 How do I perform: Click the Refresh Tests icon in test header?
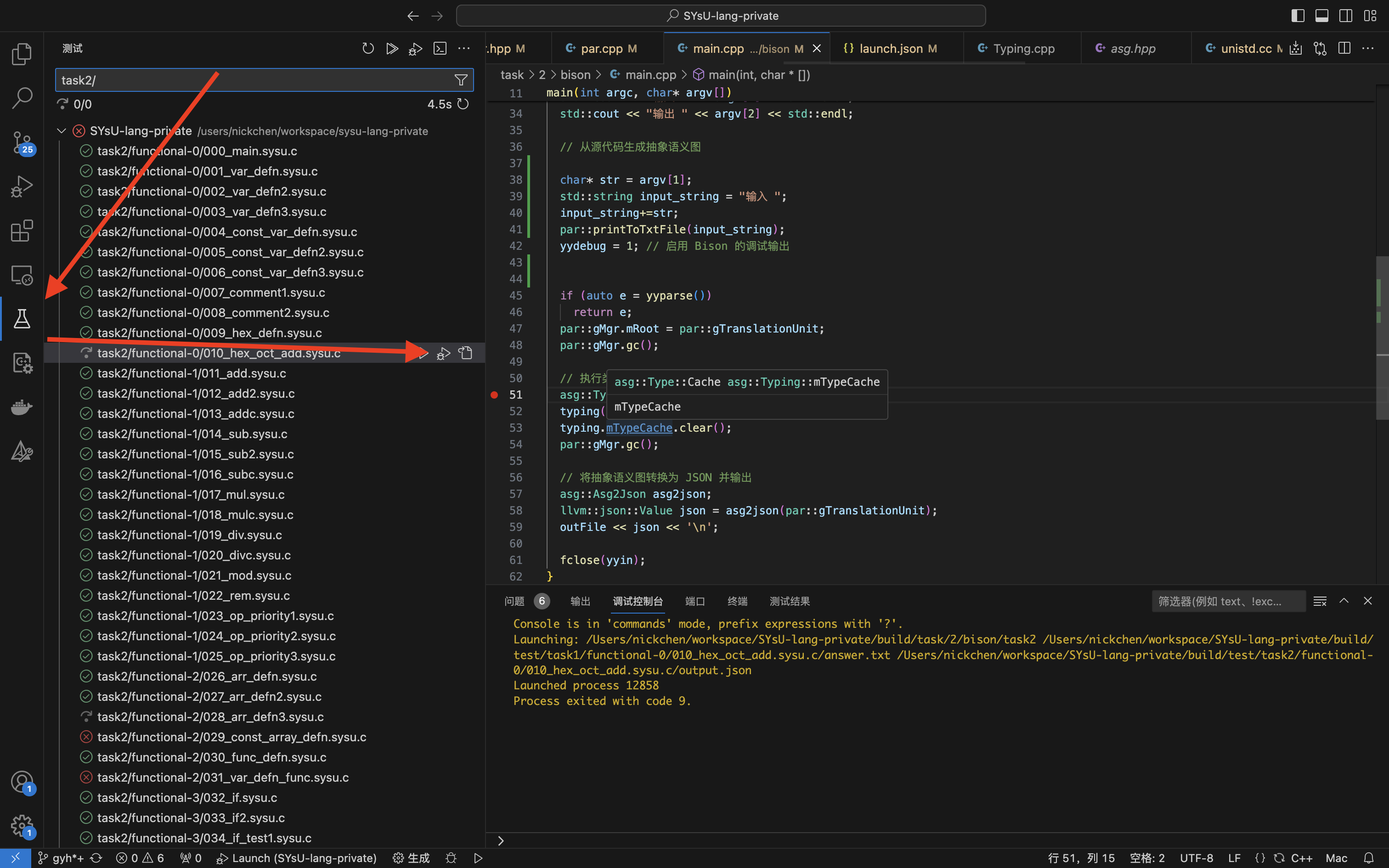tap(368, 48)
